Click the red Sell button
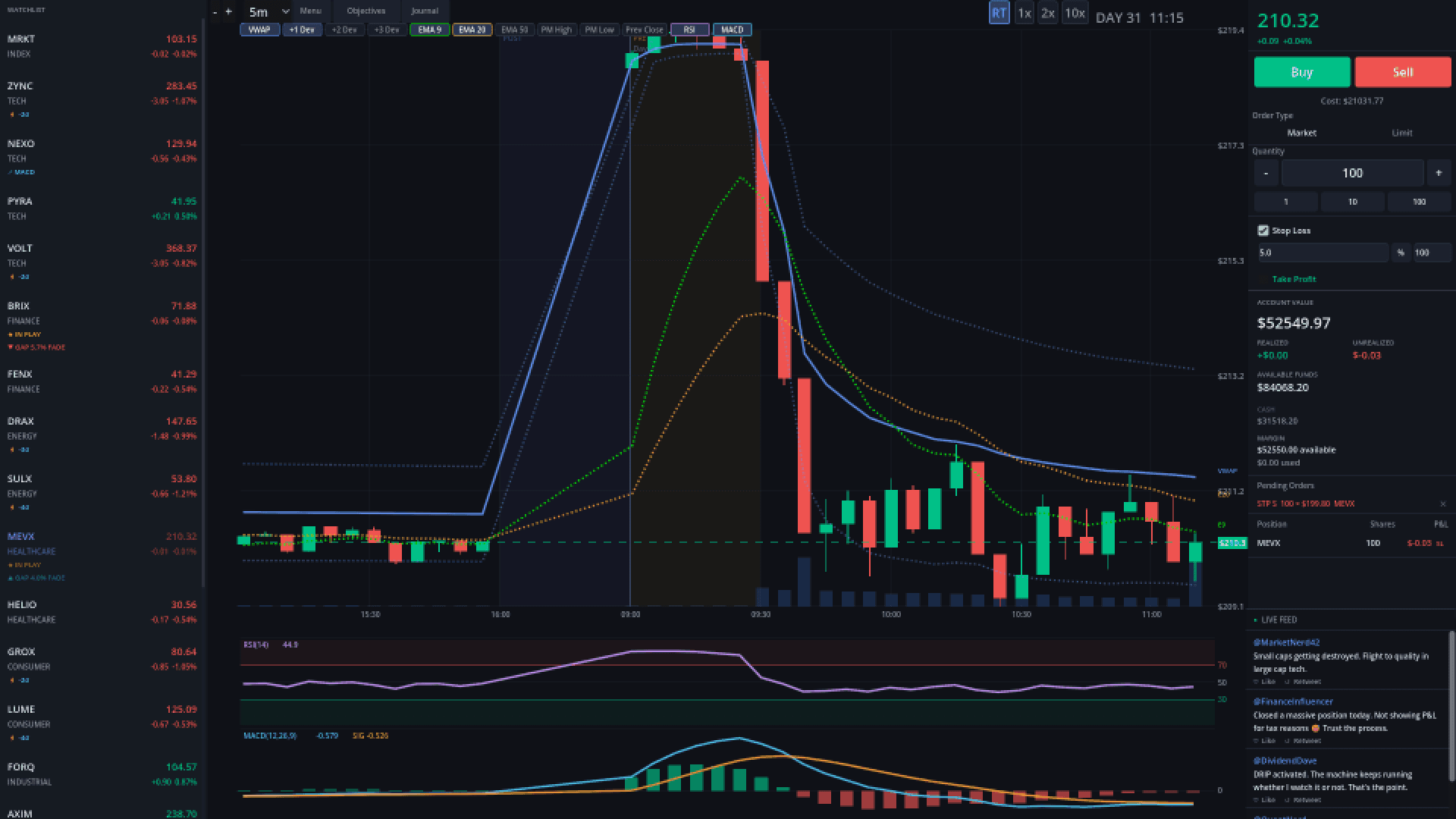 click(x=1403, y=72)
